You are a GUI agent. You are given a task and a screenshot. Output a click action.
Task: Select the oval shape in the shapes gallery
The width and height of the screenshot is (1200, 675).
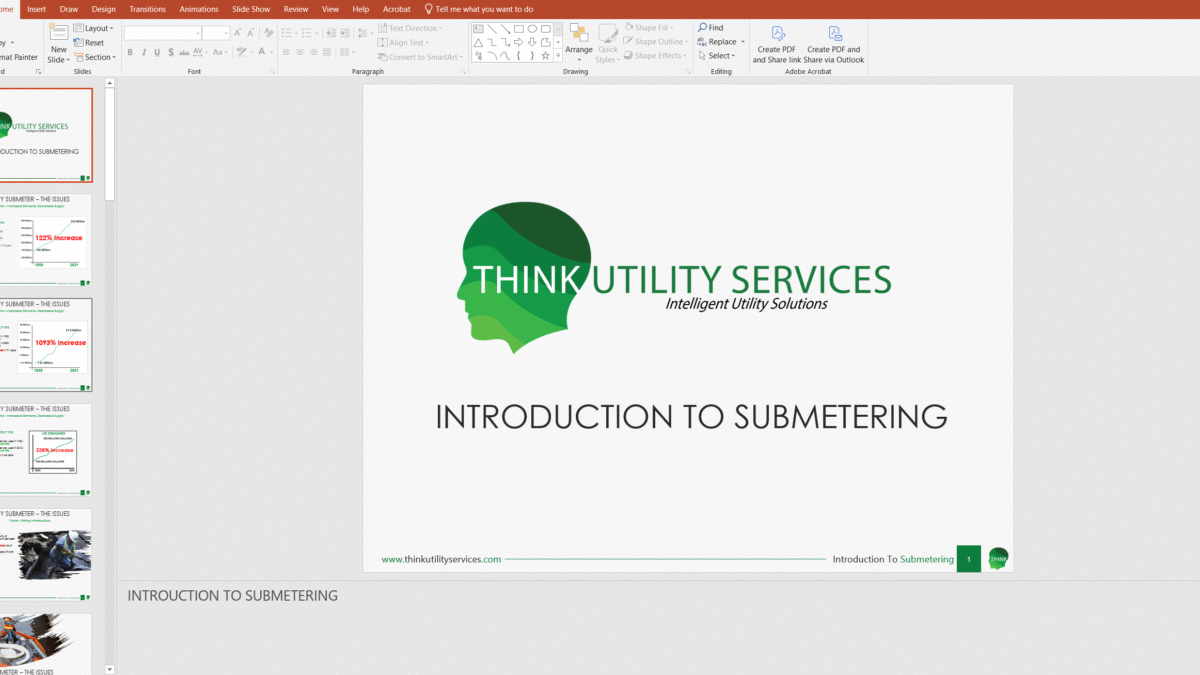click(532, 29)
